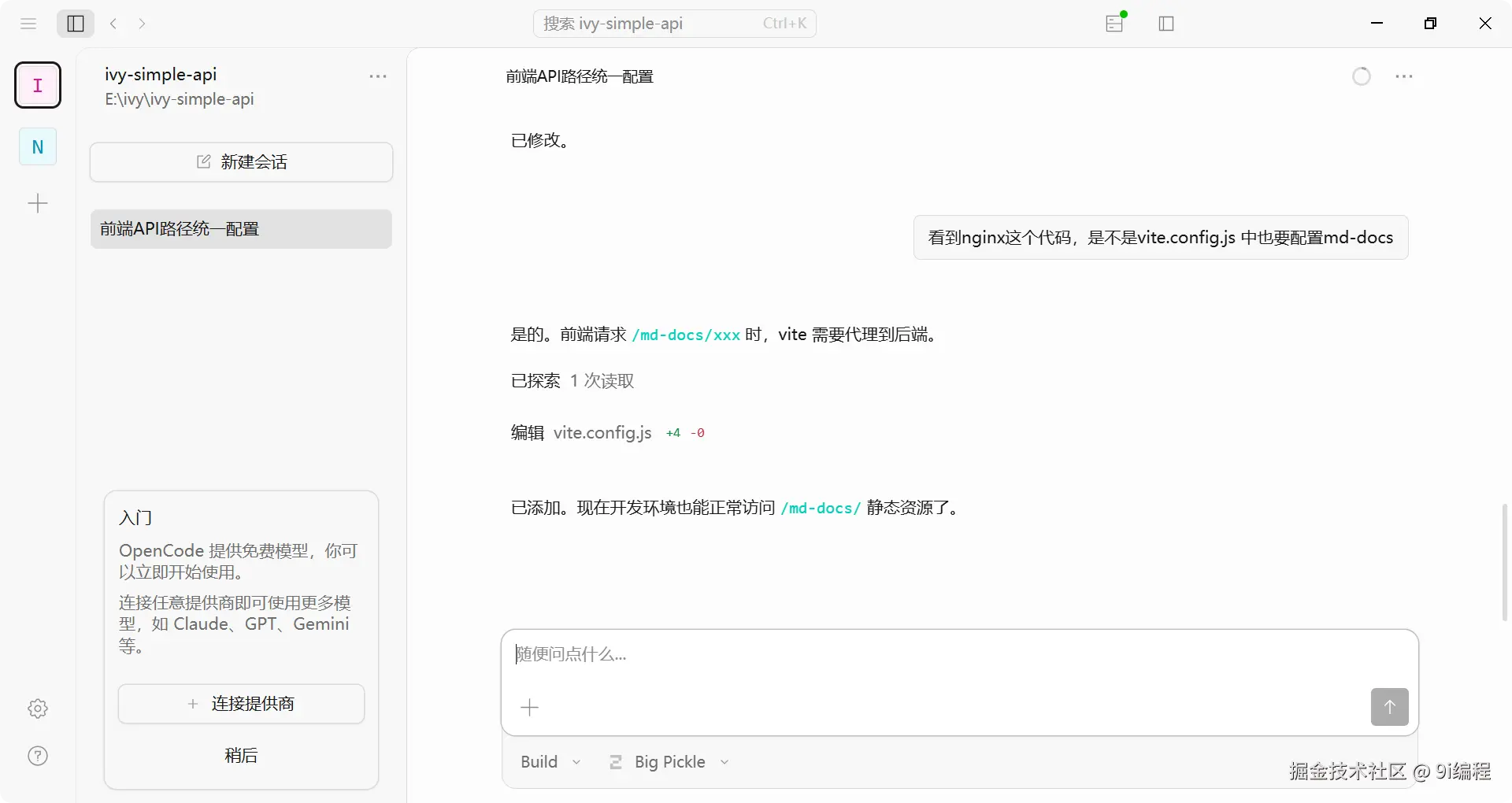Viewport: 1512px width, 803px height.
Task: Attach a file with the plus icon in the composer
Action: [x=530, y=708]
